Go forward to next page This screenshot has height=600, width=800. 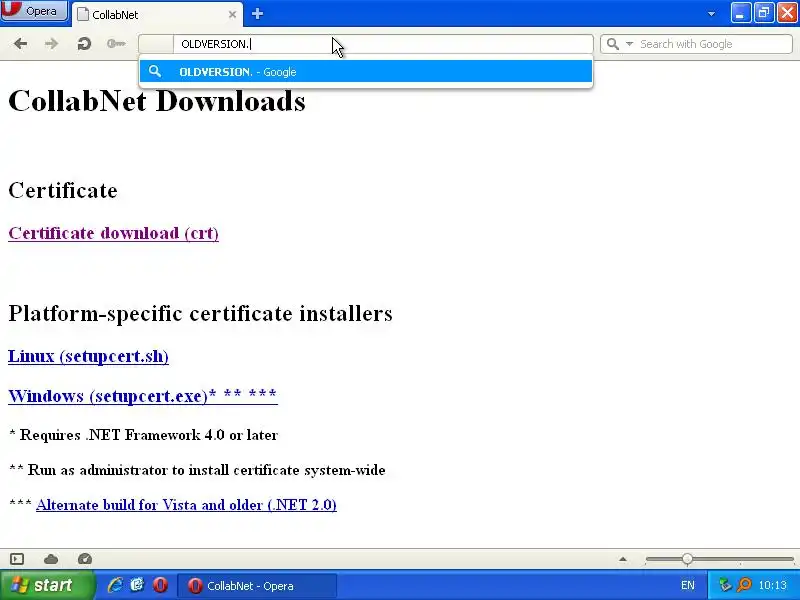(x=51, y=44)
